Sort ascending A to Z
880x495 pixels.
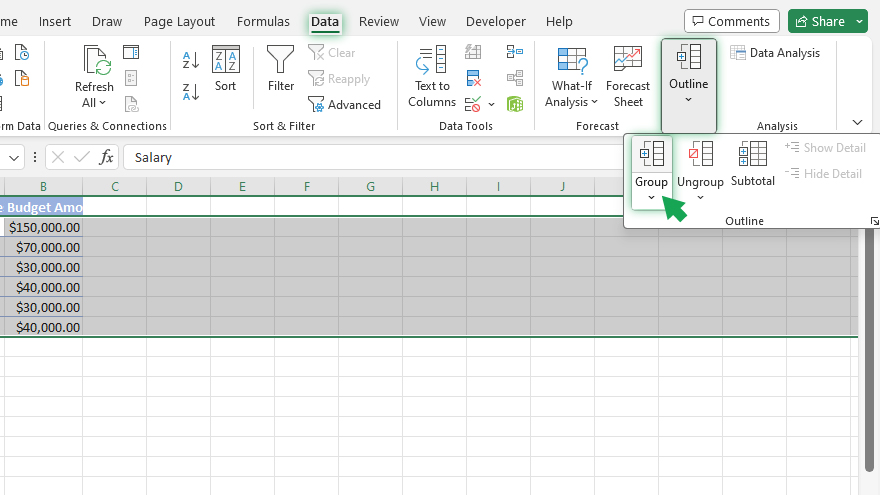(191, 59)
